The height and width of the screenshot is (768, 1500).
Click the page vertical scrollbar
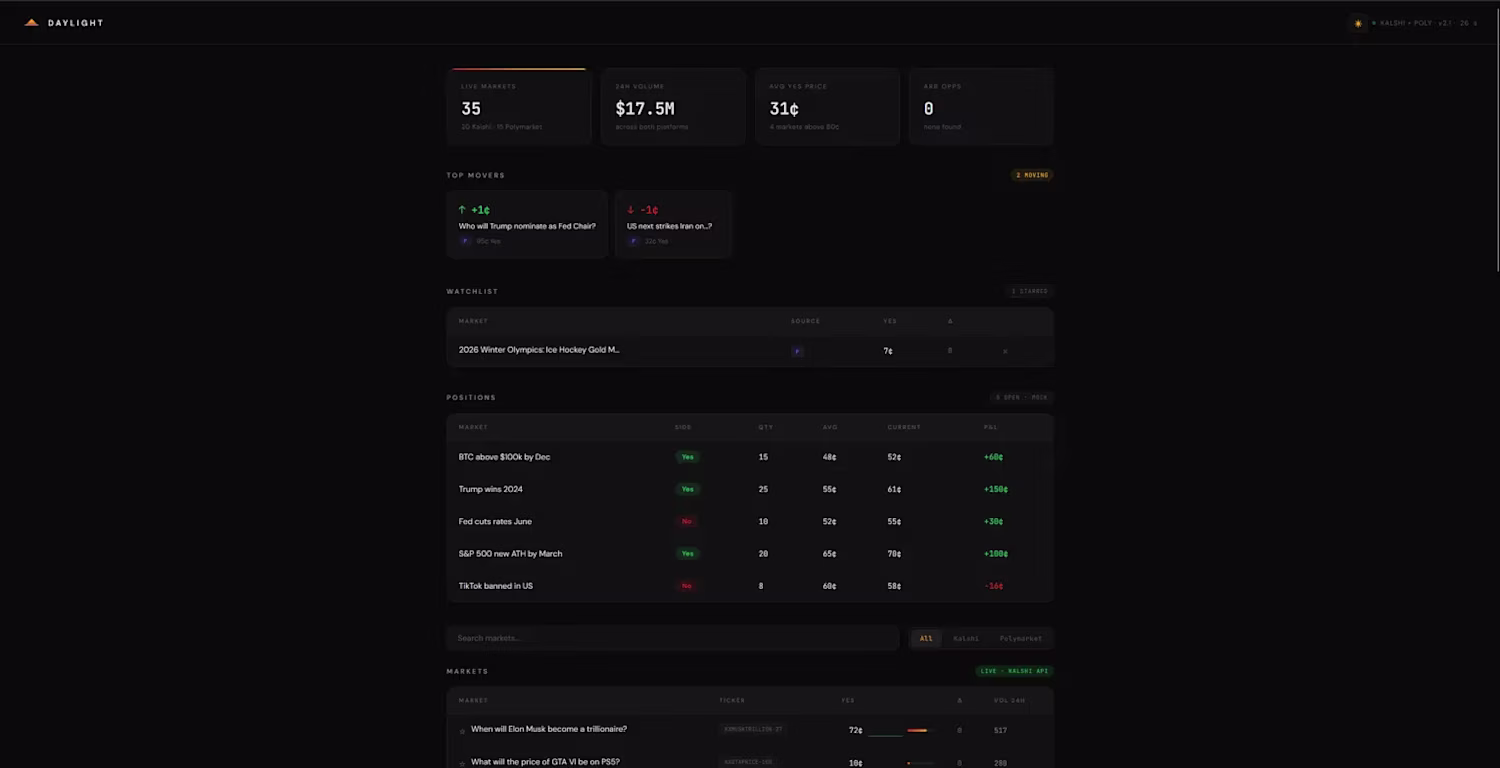pos(1496,140)
